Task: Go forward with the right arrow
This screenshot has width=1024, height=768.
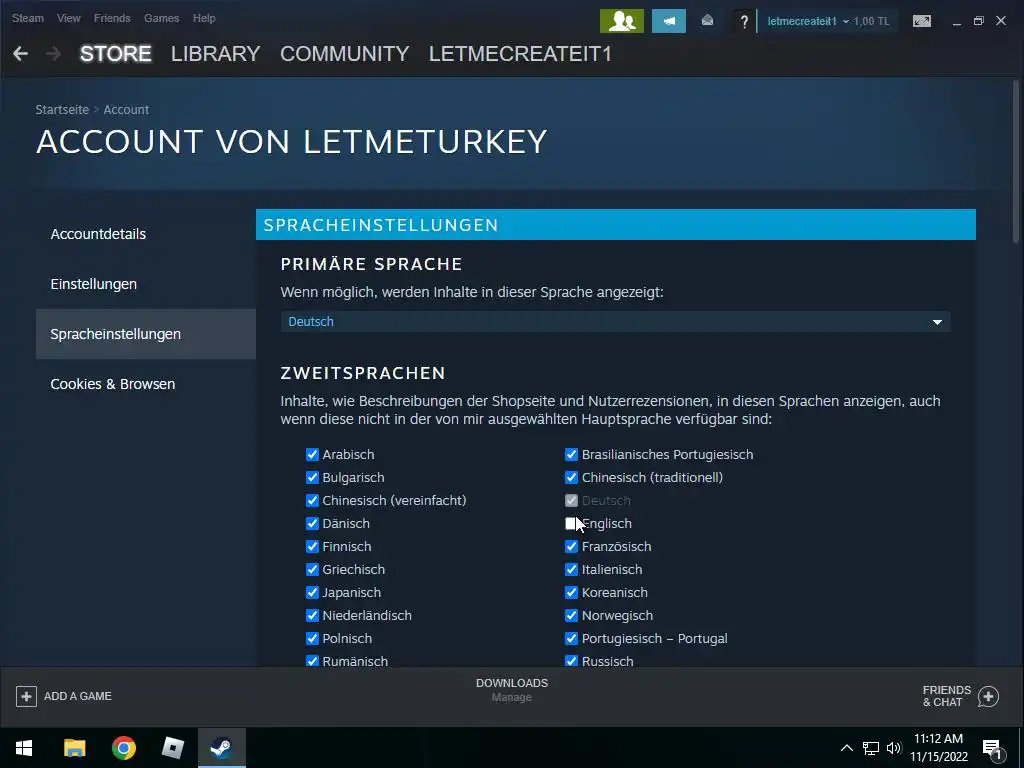Action: (54, 54)
